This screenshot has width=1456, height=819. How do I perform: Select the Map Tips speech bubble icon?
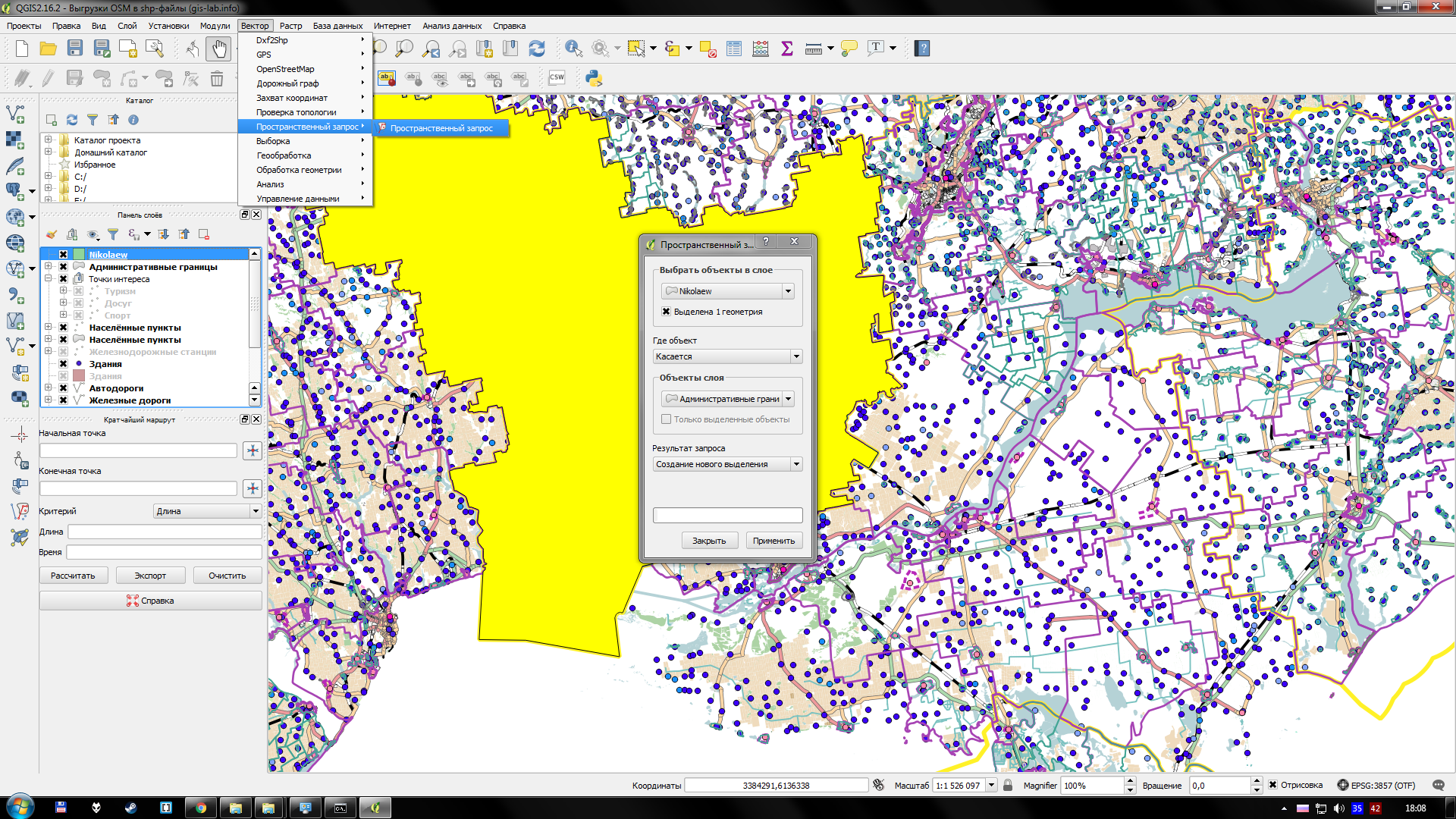pos(849,49)
